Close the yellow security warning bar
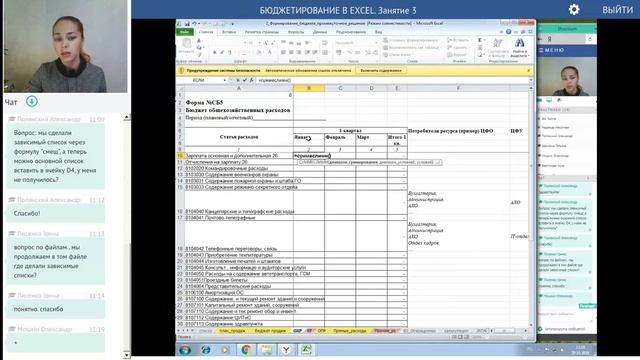The image size is (640, 360). pyautogui.click(x=529, y=71)
